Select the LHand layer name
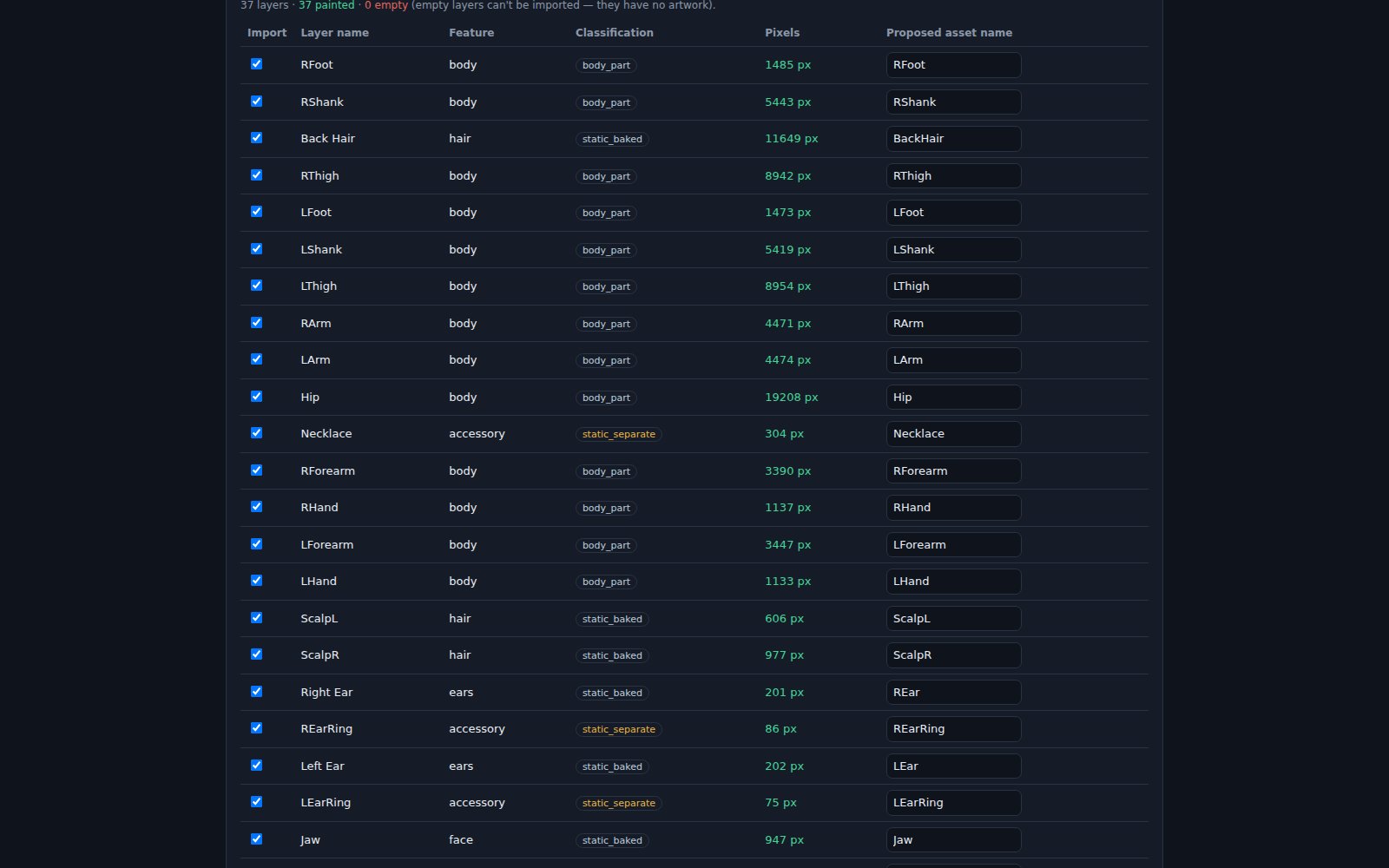Viewport: 1389px width, 868px height. pos(319,581)
